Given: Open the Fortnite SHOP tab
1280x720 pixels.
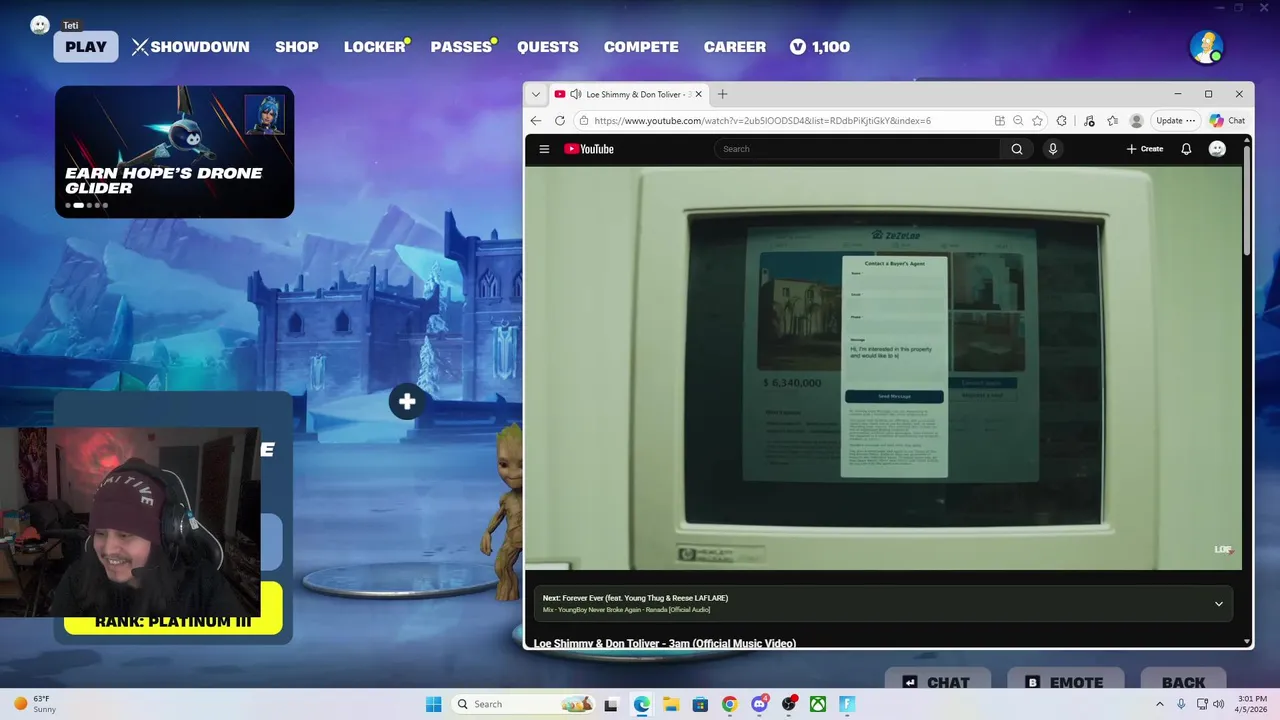Looking at the screenshot, I should pyautogui.click(x=297, y=47).
